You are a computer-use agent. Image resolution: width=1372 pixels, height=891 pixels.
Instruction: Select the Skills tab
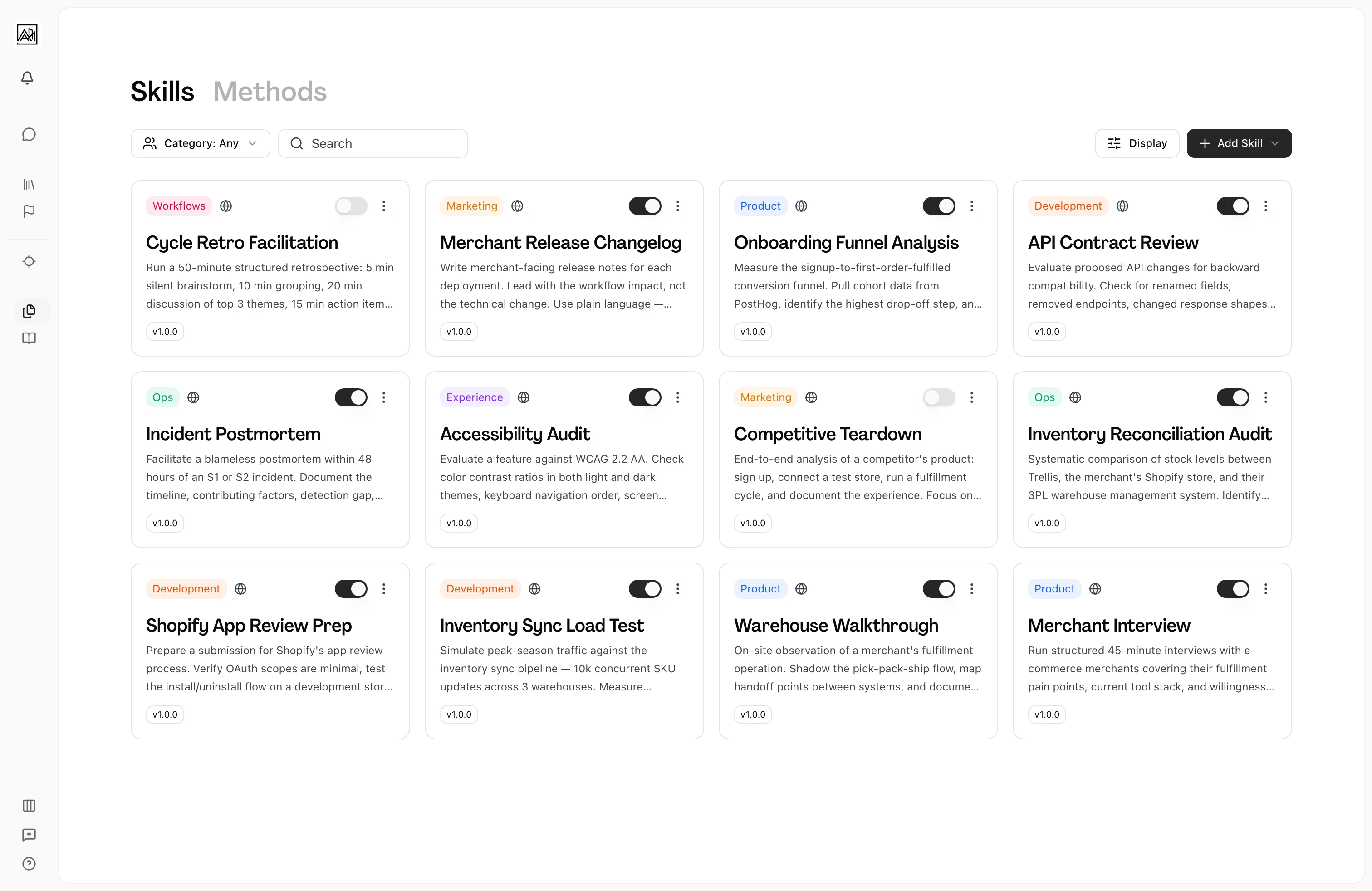[162, 90]
